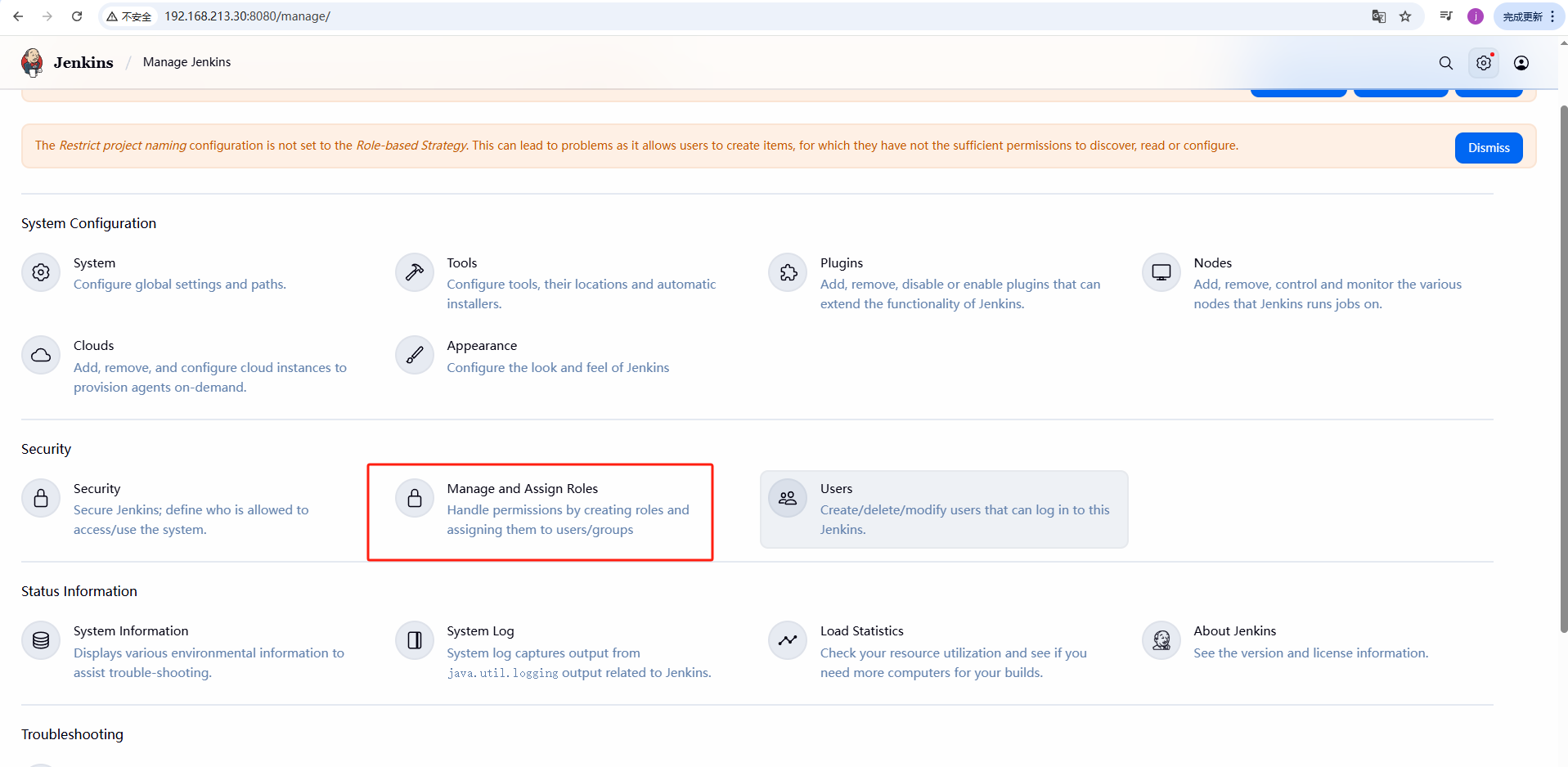Click the Load Statistics graph icon

pos(788,640)
